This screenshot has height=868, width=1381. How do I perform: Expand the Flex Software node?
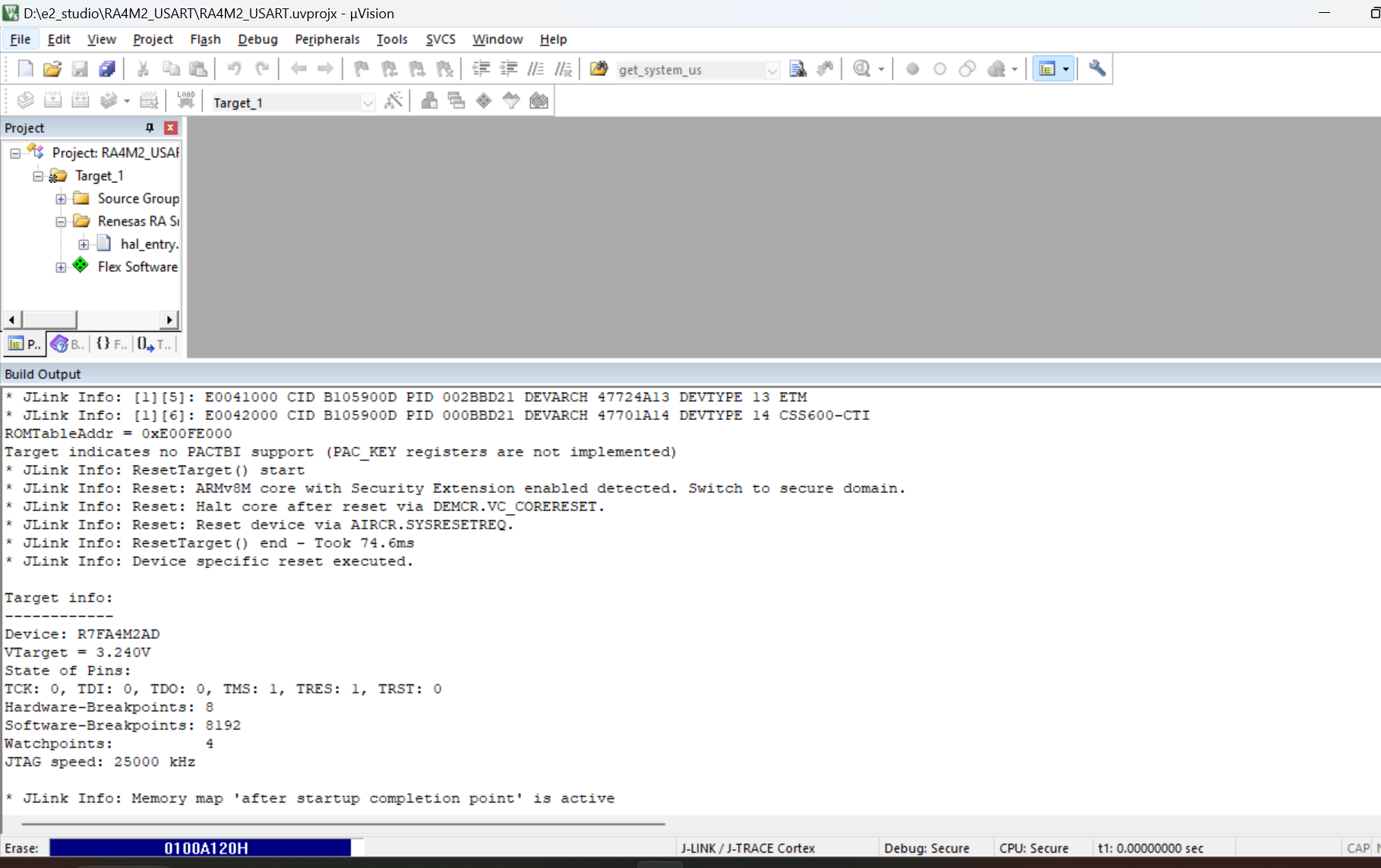[61, 267]
